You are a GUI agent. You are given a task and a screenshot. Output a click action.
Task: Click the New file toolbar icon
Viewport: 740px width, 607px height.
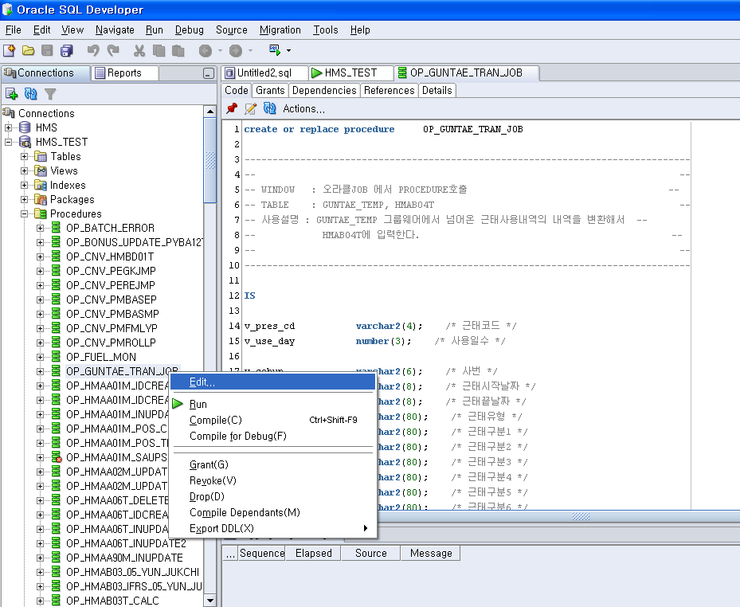tap(9, 50)
